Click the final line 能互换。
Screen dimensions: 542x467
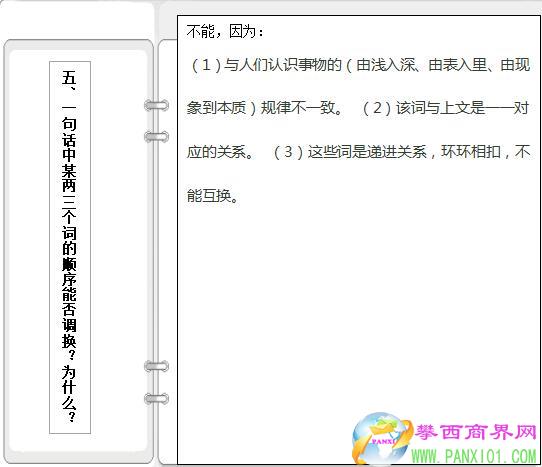tap(213, 196)
